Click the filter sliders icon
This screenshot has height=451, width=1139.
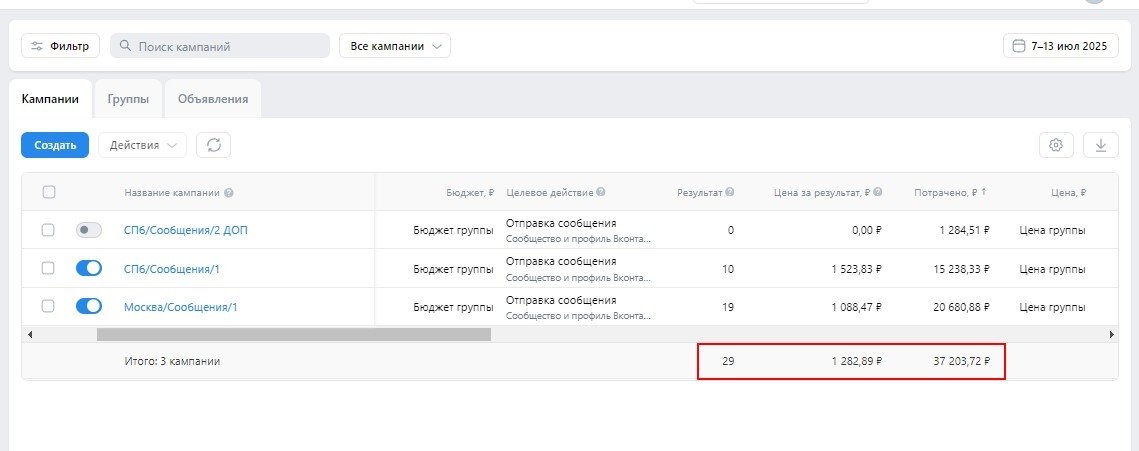click(x=38, y=46)
